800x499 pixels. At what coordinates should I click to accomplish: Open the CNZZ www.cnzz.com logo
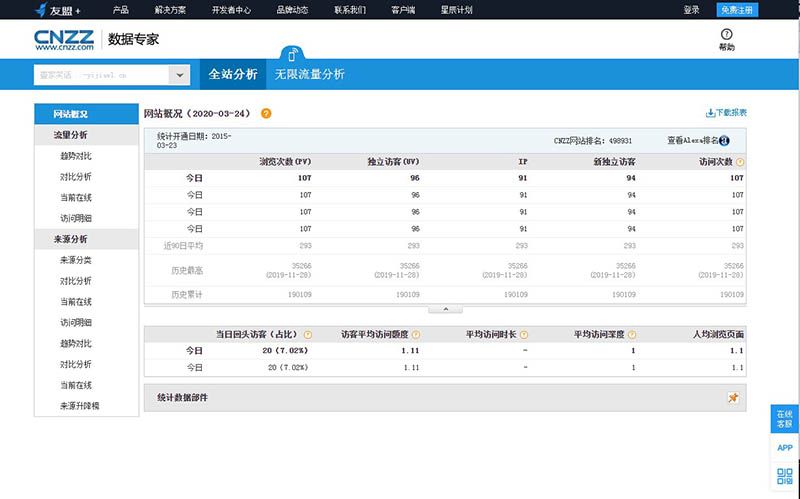(64, 40)
